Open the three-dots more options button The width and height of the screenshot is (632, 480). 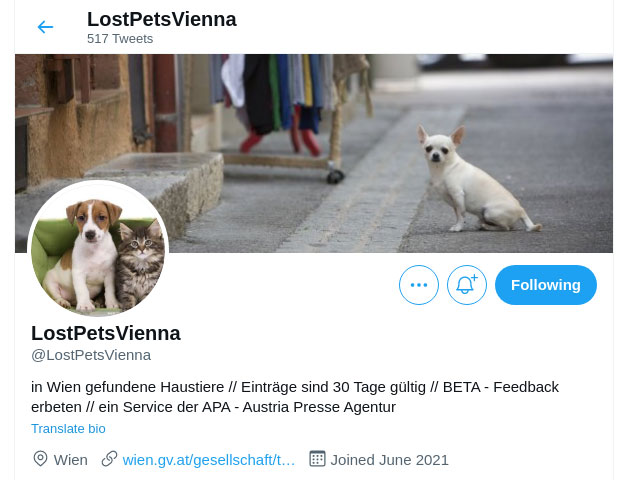[x=419, y=285]
